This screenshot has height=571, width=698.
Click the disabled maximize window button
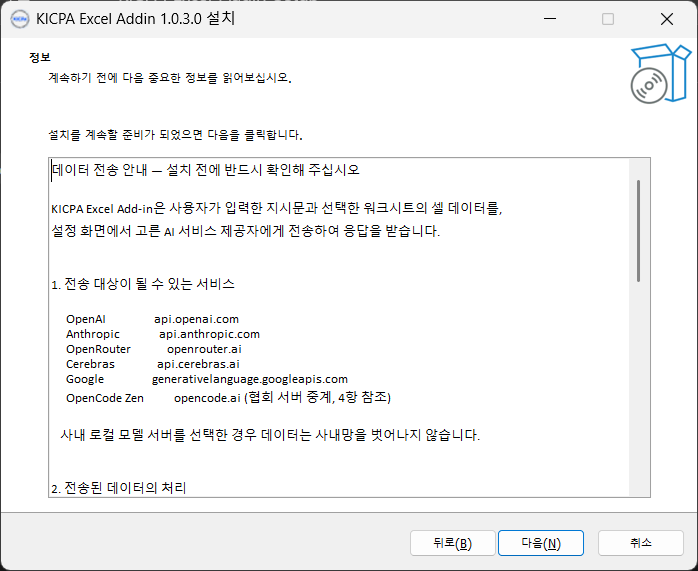(x=608, y=19)
